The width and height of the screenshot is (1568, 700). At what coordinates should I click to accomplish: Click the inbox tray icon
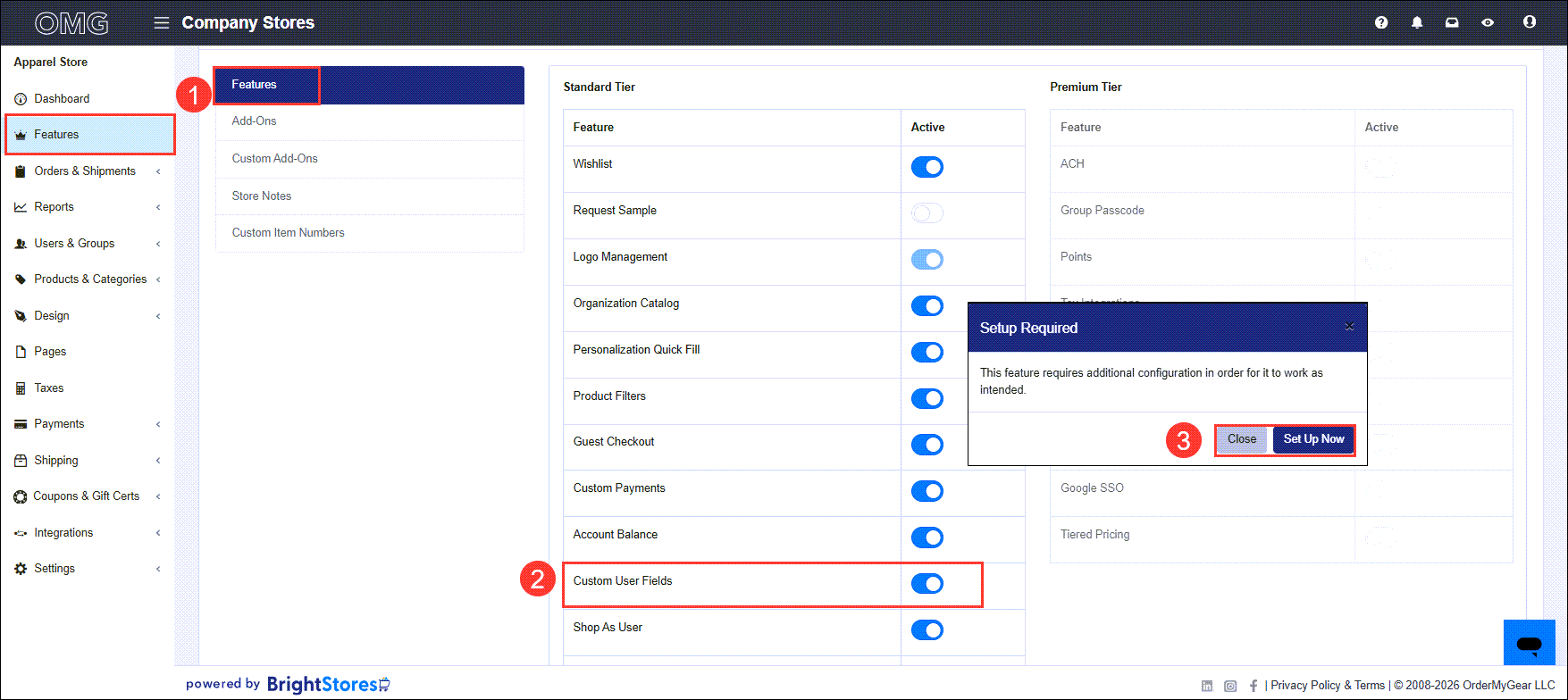click(x=1452, y=22)
